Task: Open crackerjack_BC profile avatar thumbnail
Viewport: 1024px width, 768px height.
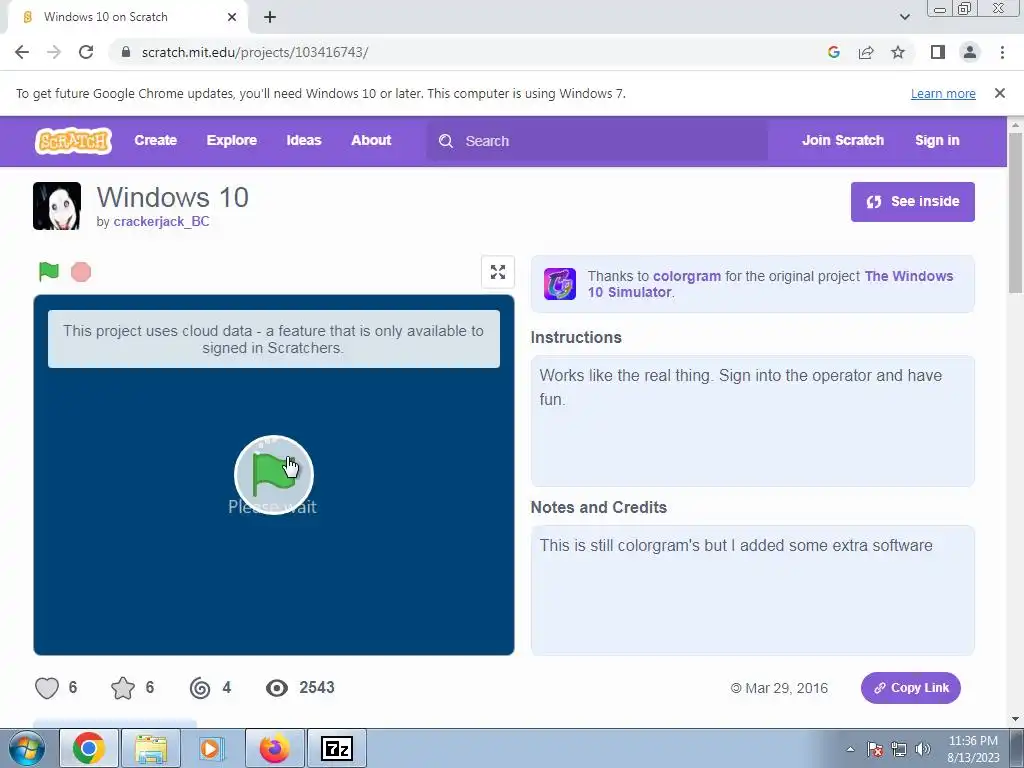Action: click(x=57, y=206)
